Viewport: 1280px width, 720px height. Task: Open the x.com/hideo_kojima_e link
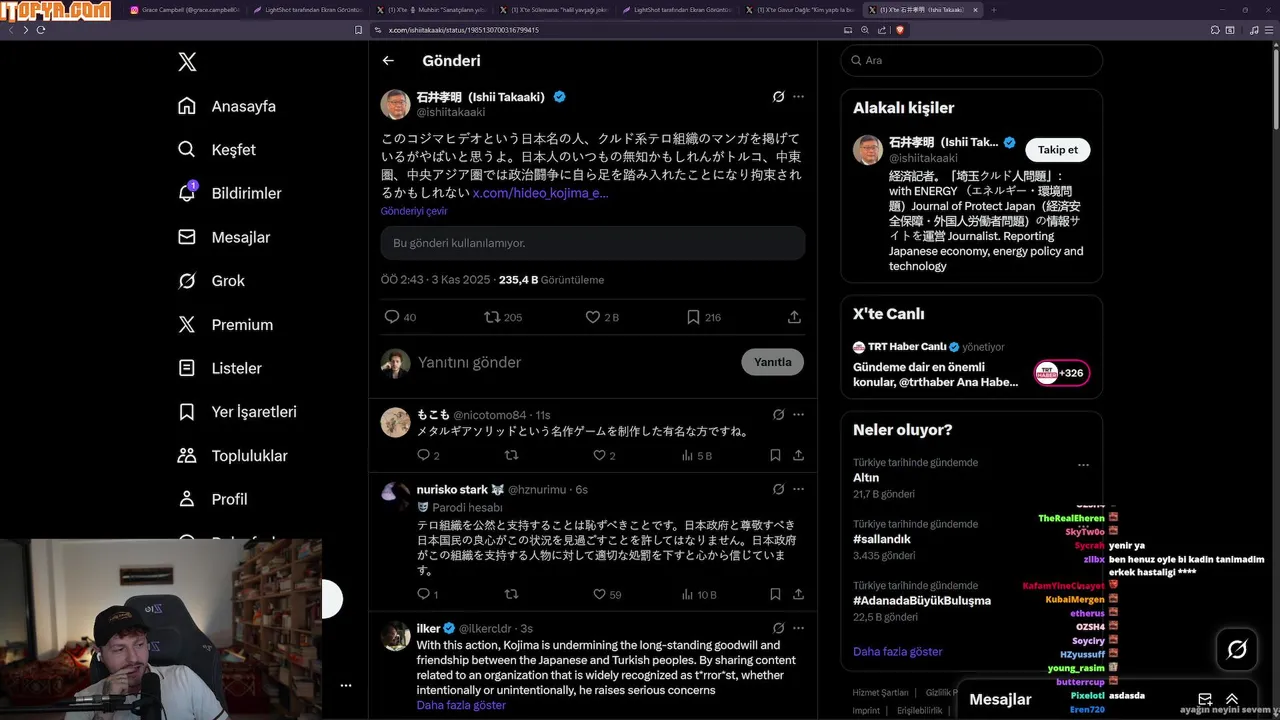(x=540, y=193)
